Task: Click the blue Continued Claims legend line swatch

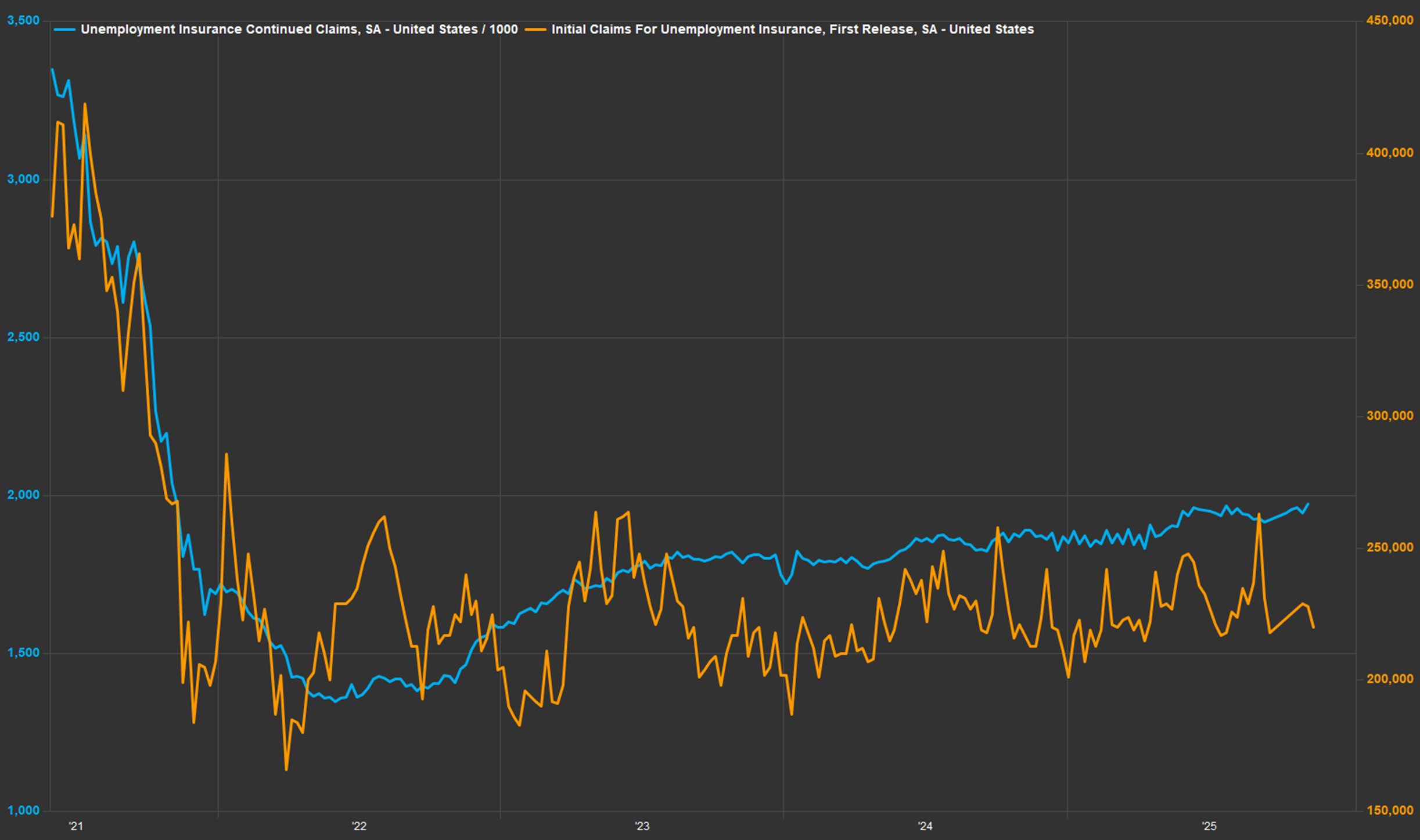Action: [x=64, y=30]
